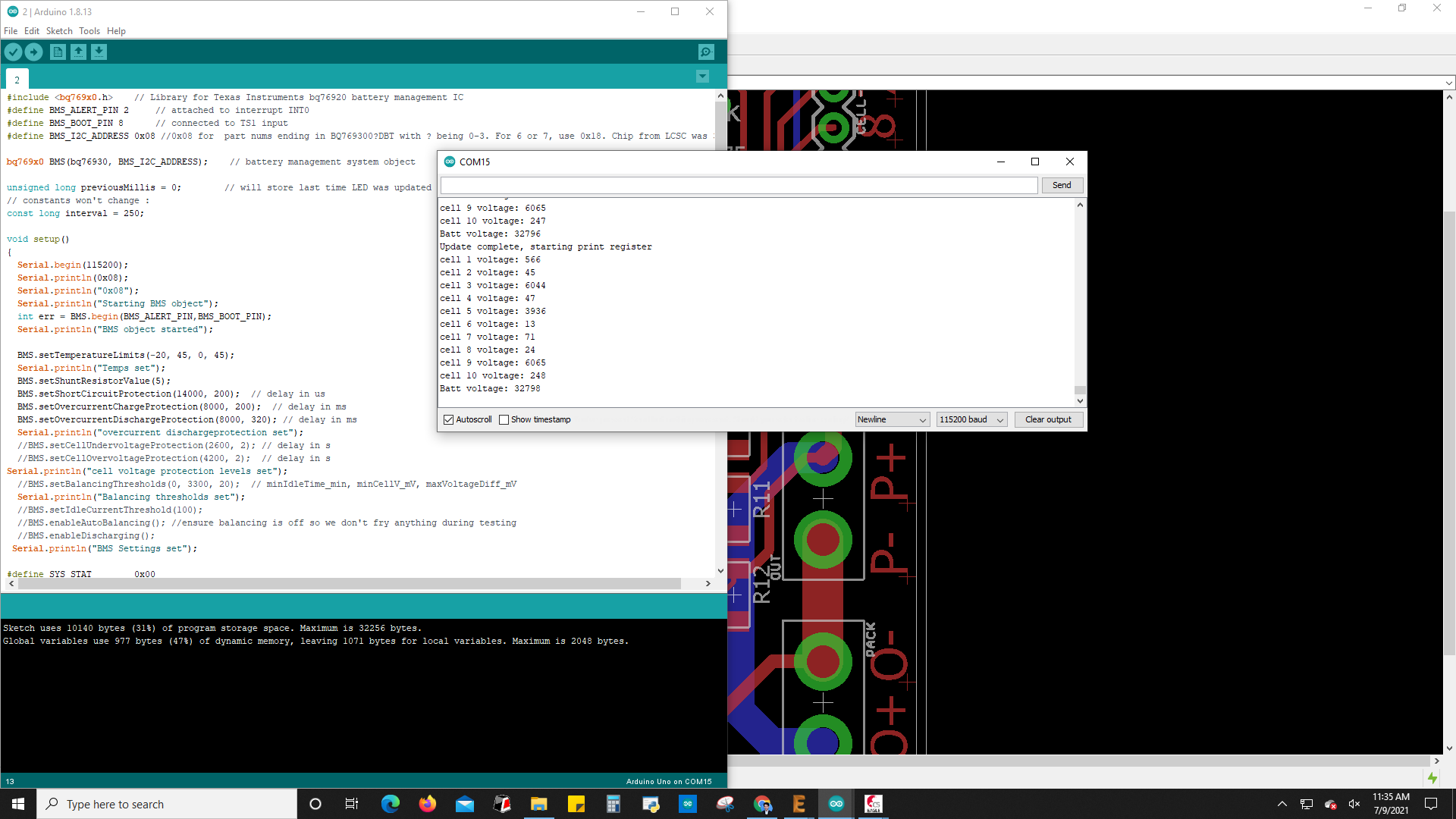Click the network tray icon
This screenshot has width=1456, height=819.
click(x=1306, y=804)
